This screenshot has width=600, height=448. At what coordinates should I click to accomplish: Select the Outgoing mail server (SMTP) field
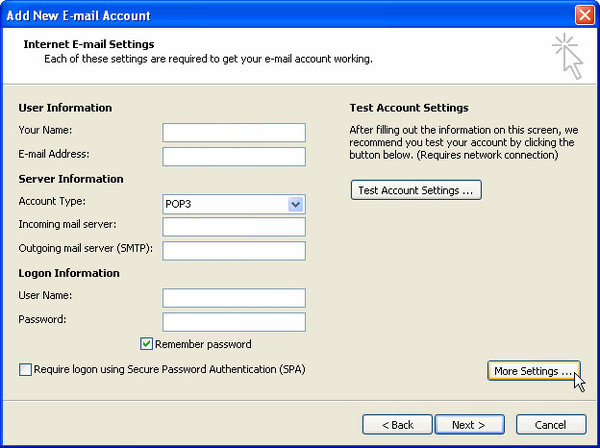234,251
